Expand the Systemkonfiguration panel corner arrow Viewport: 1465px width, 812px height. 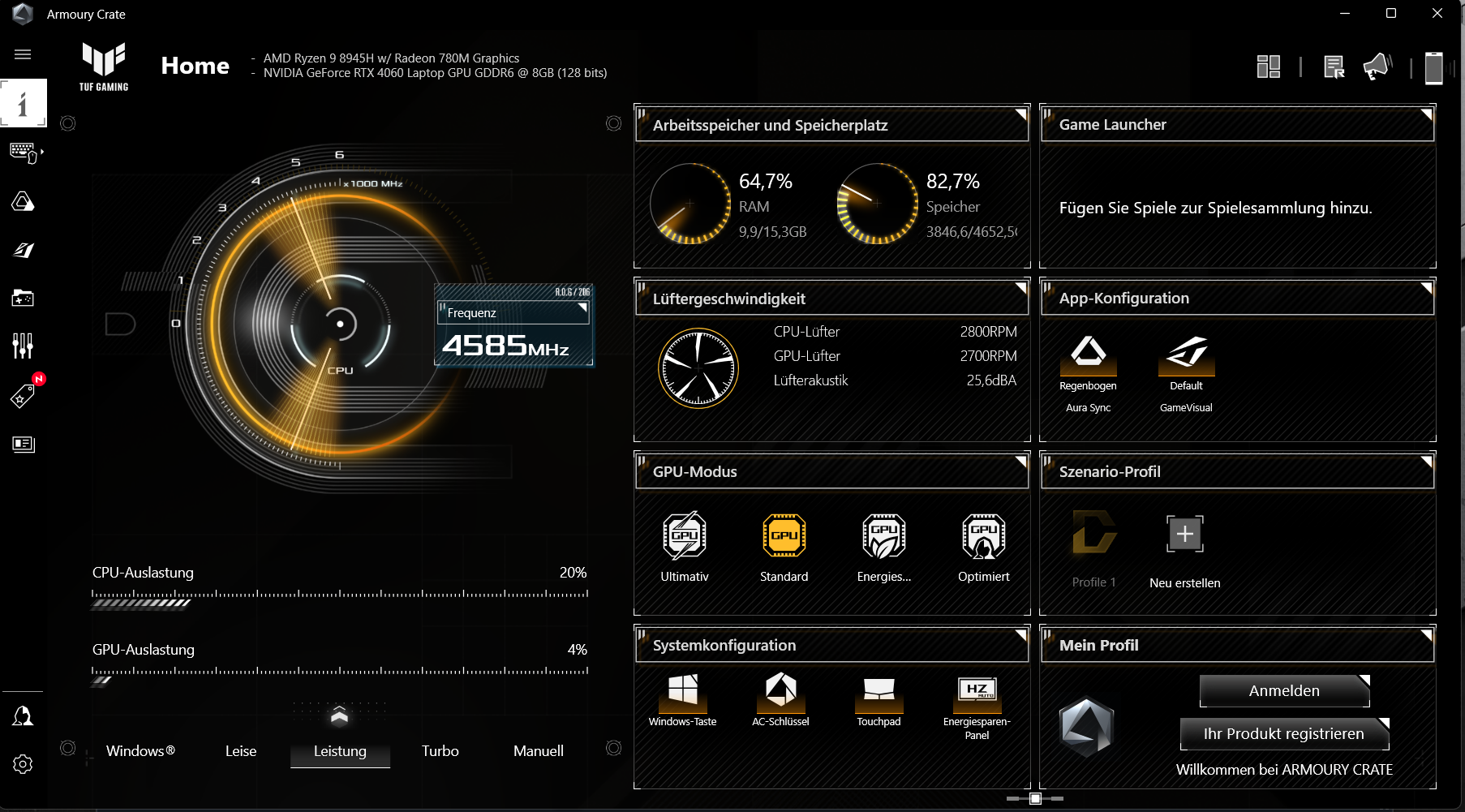pos(1021,634)
